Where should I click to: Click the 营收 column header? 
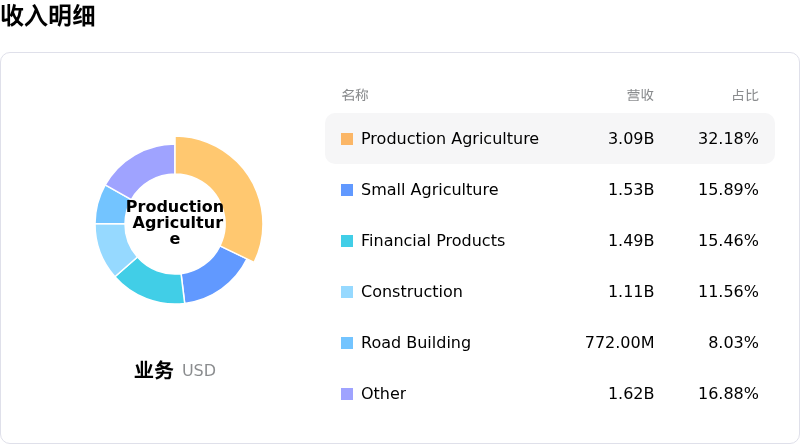click(x=640, y=95)
